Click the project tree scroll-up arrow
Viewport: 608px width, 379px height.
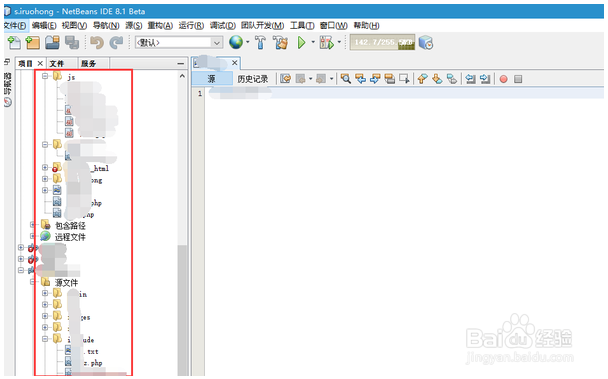[182, 76]
